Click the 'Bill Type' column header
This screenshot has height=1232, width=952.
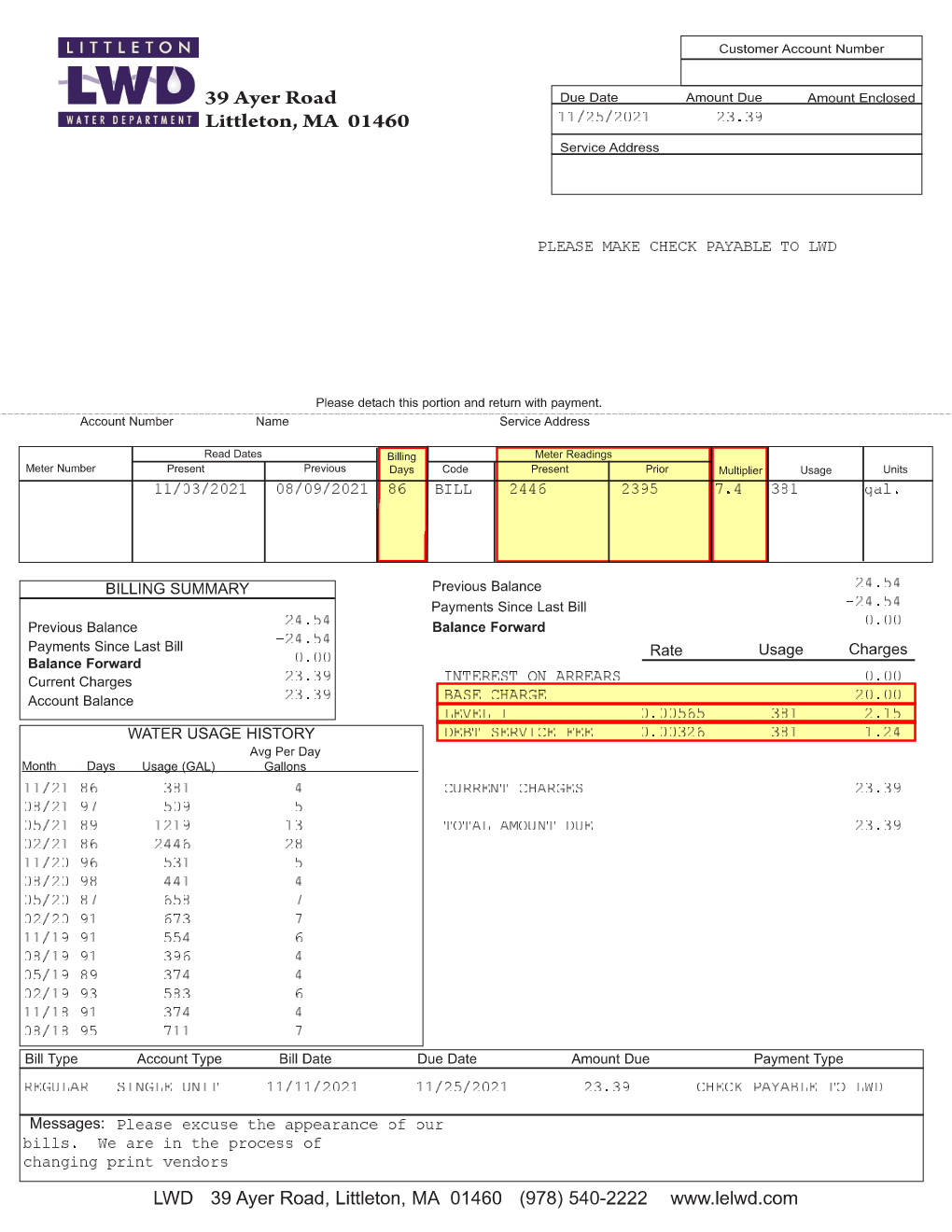(51, 1059)
